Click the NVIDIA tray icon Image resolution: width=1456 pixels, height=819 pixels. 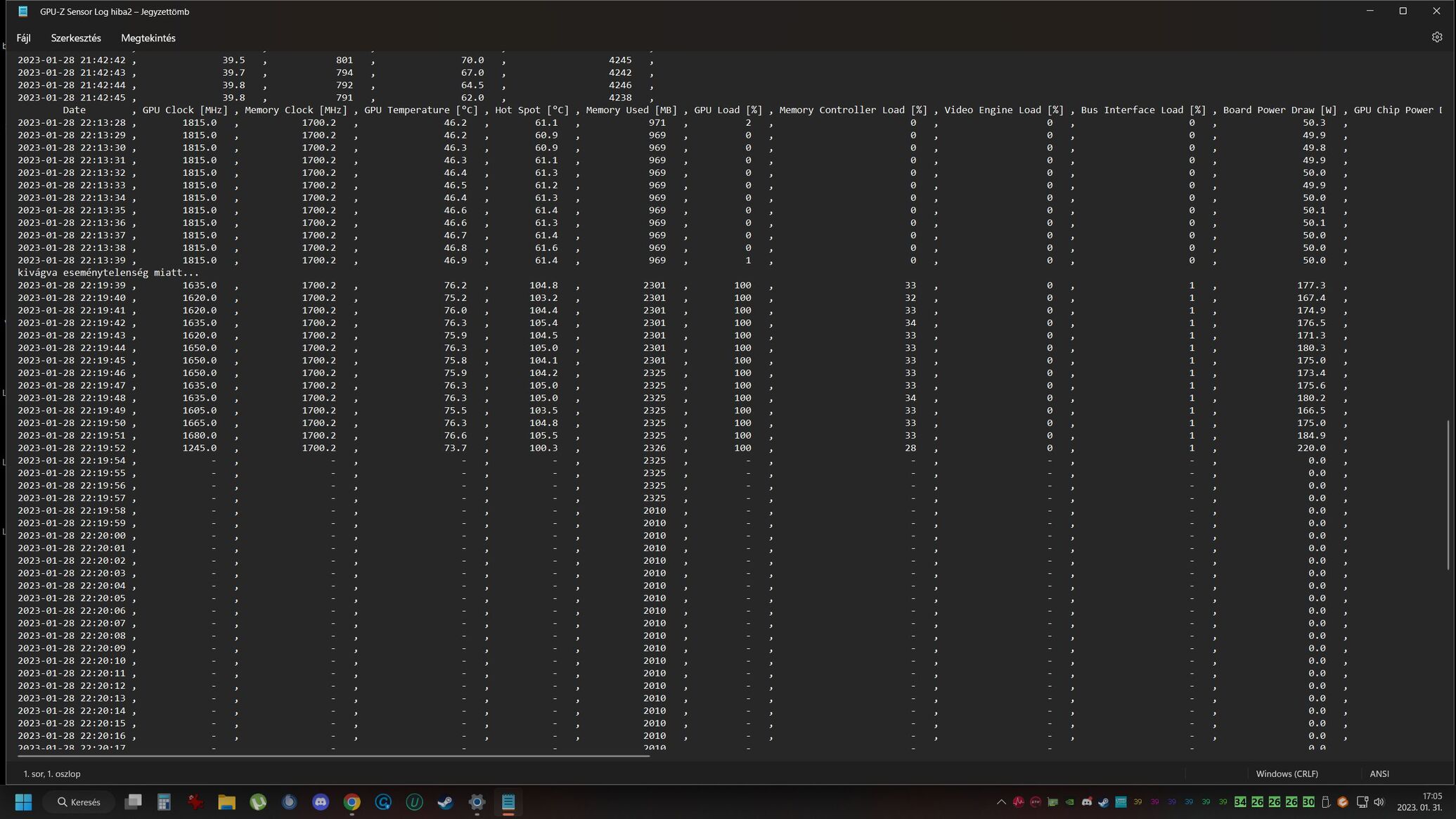coord(1069,801)
